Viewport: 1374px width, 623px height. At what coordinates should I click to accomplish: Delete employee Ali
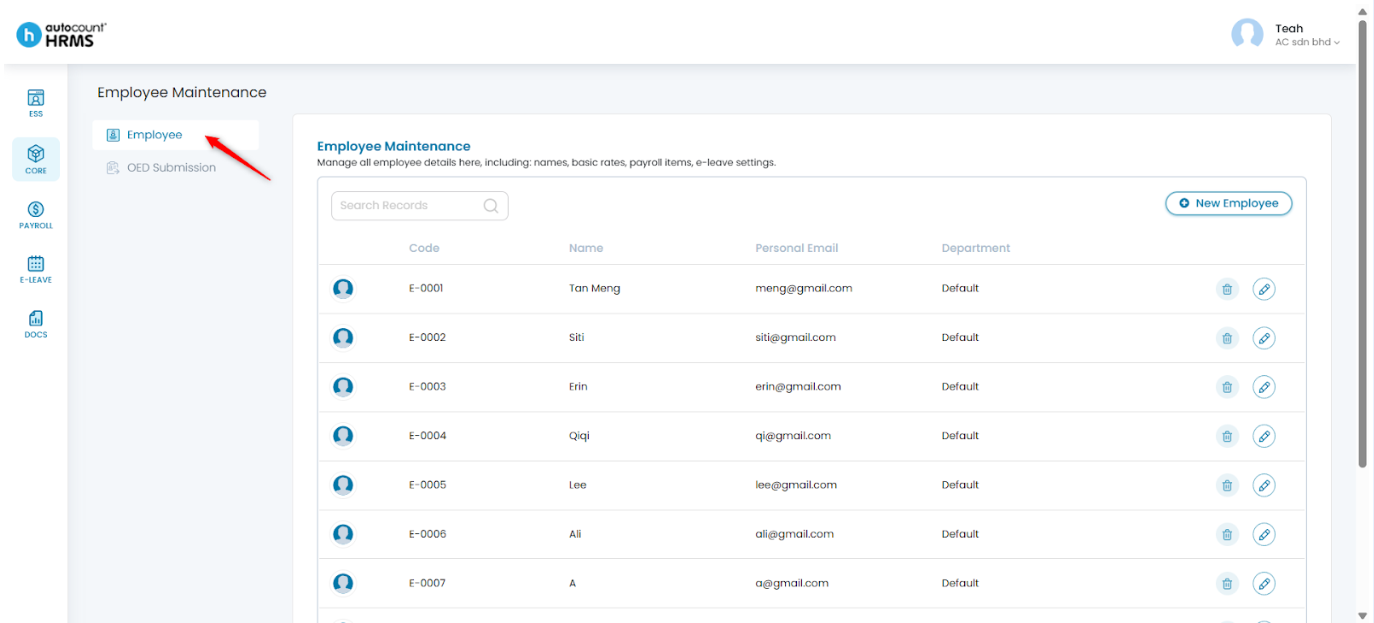coord(1227,534)
